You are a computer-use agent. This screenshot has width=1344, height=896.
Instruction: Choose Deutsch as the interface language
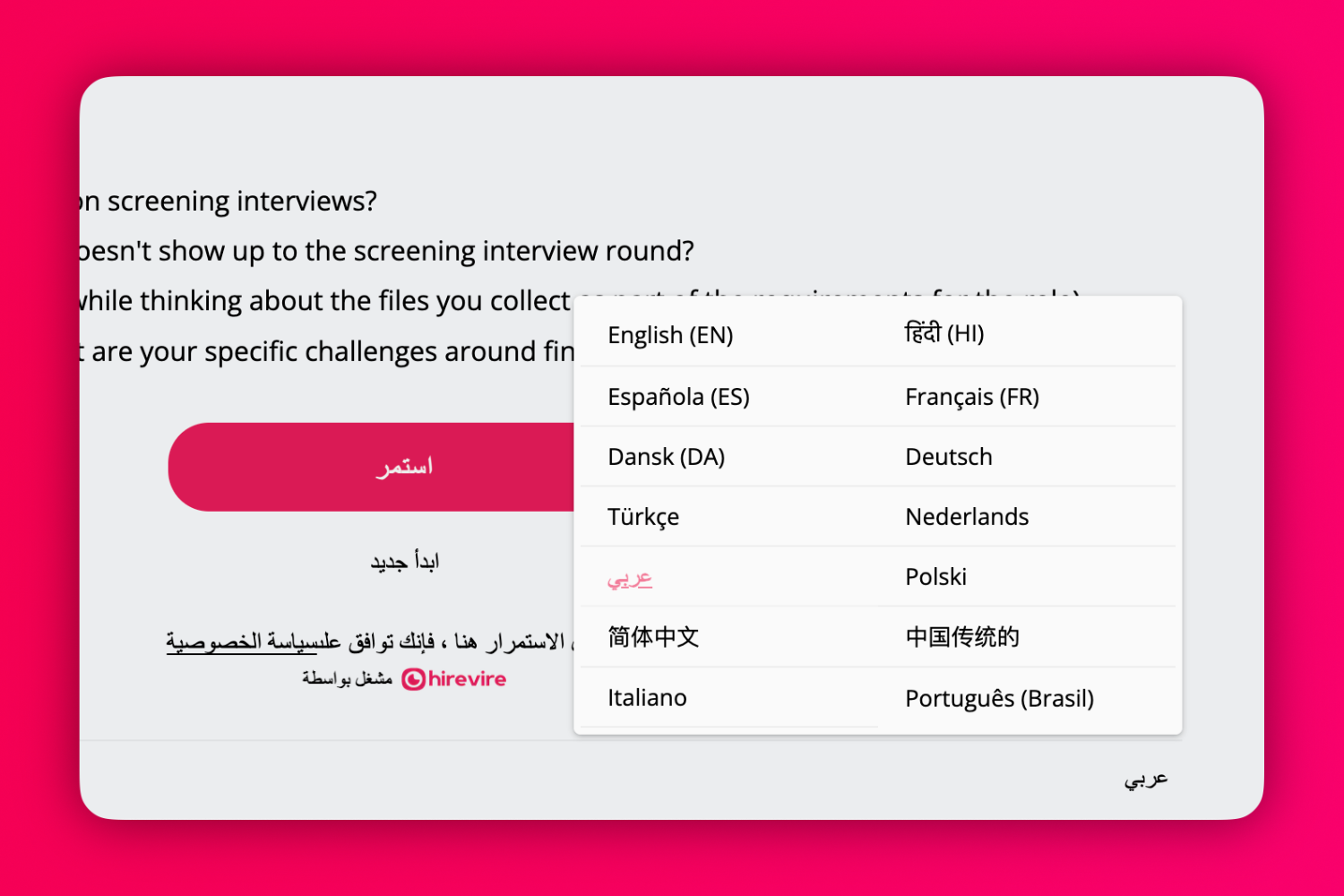948,456
